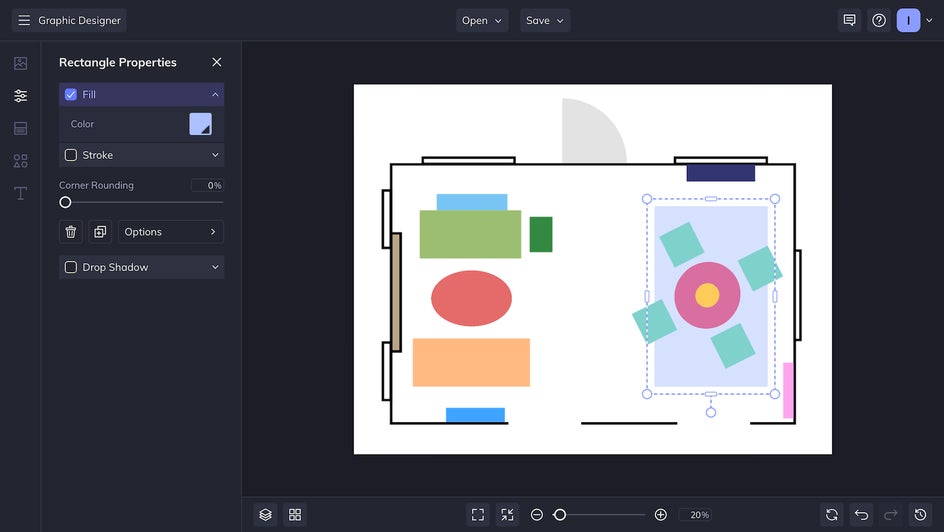Uncheck the Fill checkbox
The image size is (944, 532).
click(71, 95)
